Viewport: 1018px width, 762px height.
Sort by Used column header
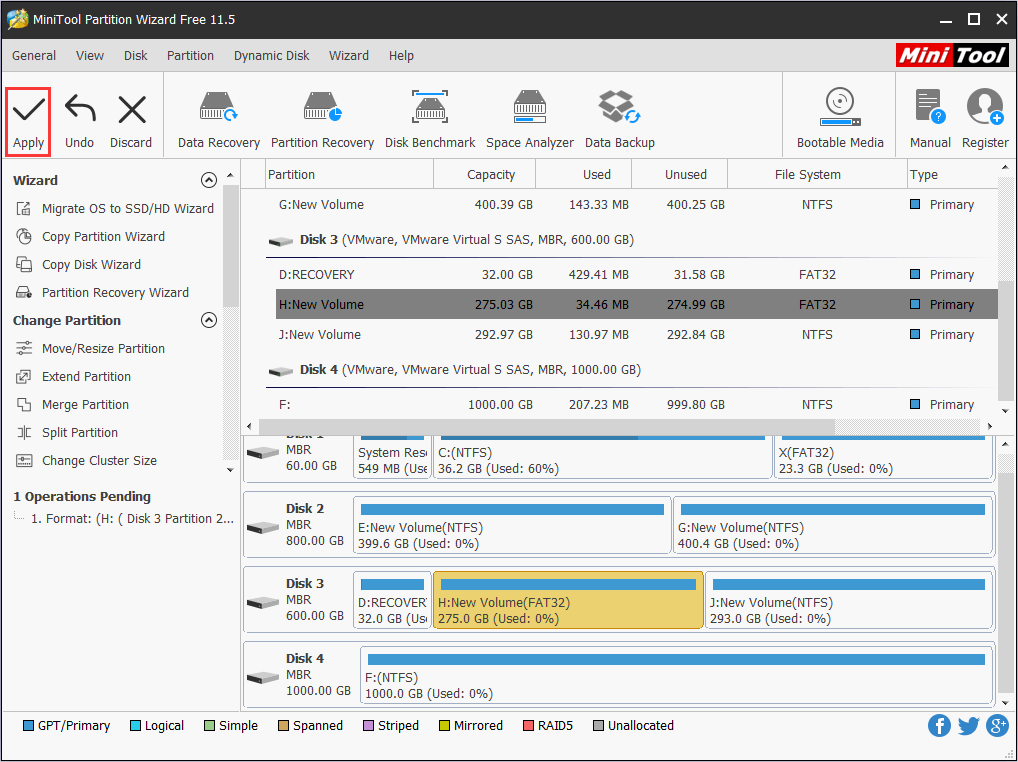pos(584,175)
